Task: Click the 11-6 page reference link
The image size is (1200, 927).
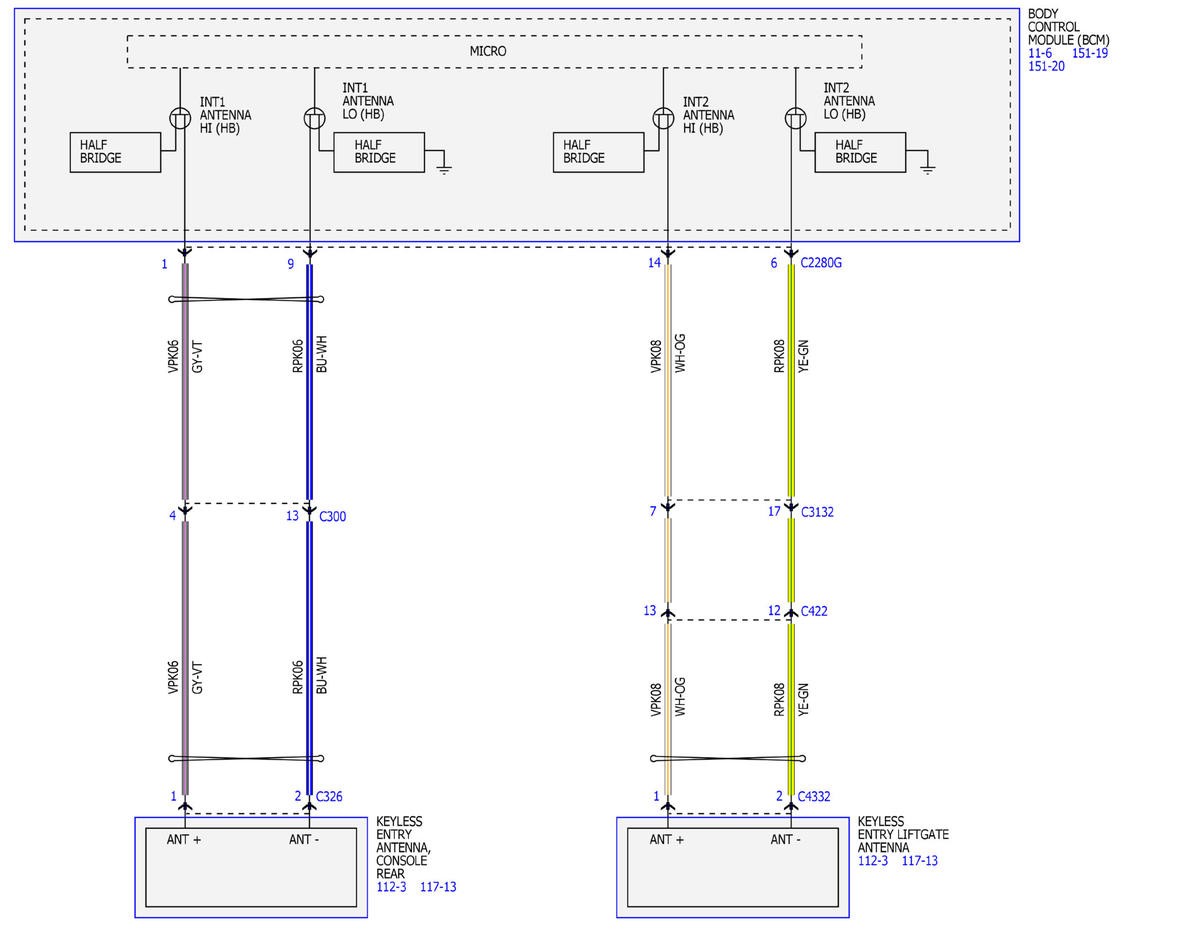Action: tap(1039, 53)
